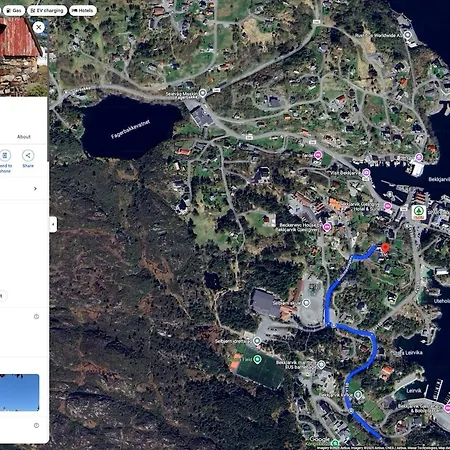Click the grey marker at the northeast dock

coord(407,35)
